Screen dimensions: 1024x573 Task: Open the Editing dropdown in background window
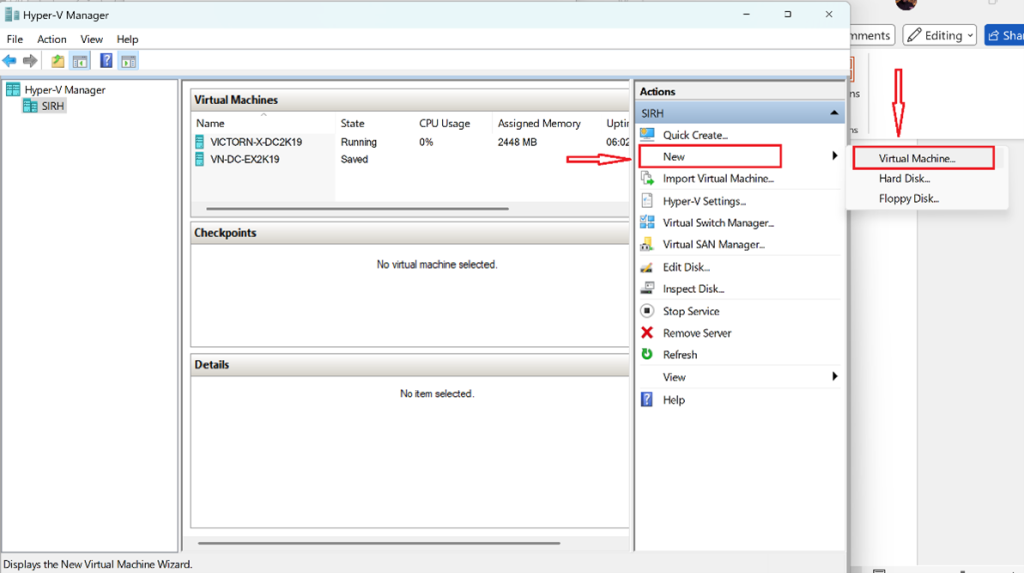940,36
